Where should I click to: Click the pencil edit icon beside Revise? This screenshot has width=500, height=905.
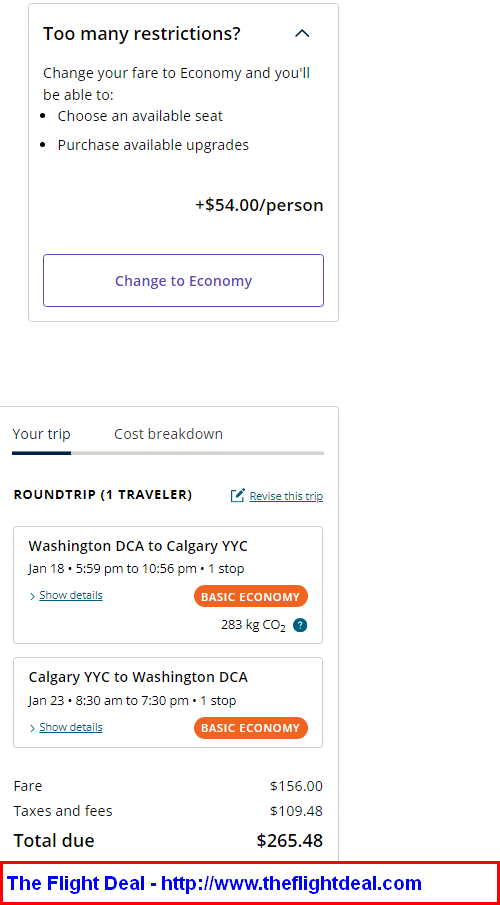click(x=237, y=496)
